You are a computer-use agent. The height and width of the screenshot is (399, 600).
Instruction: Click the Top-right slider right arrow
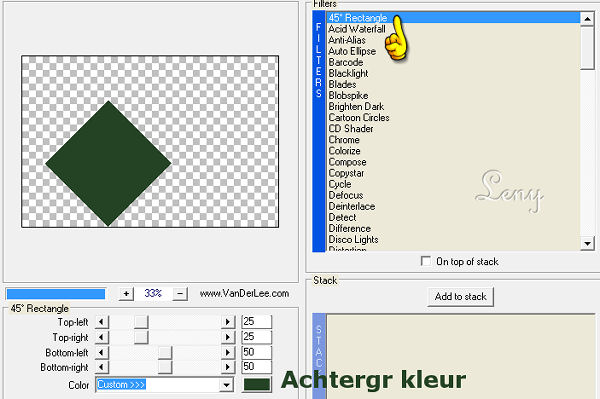228,337
